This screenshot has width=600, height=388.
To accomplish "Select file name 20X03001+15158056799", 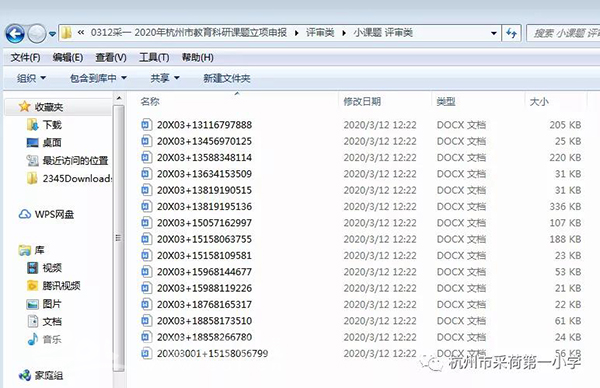I will [x=212, y=354].
